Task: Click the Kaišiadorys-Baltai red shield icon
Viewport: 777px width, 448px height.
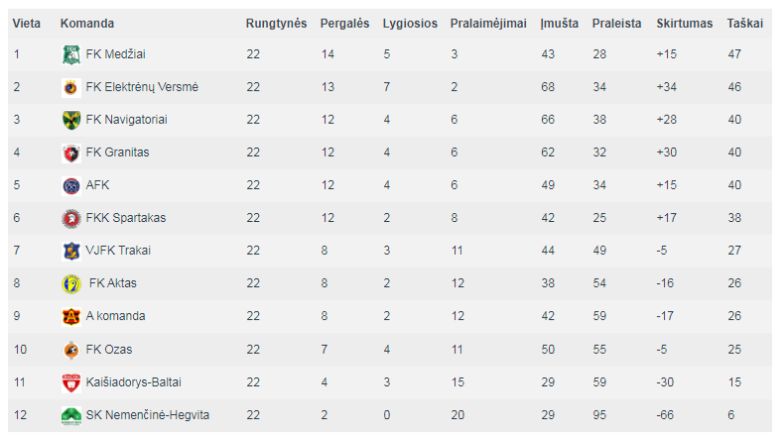Action: (x=71, y=383)
